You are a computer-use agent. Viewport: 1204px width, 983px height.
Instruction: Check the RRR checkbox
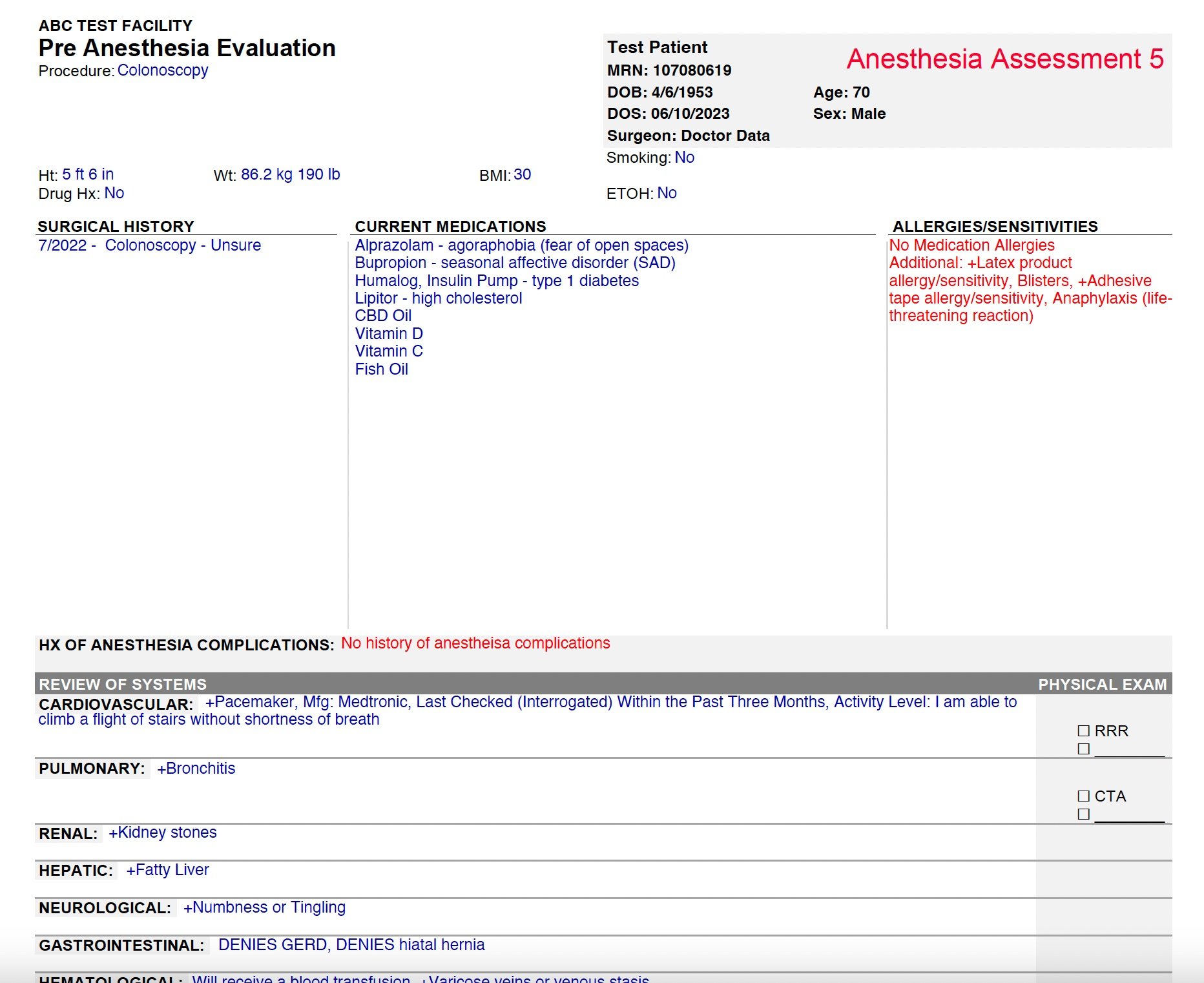pyautogui.click(x=1084, y=730)
